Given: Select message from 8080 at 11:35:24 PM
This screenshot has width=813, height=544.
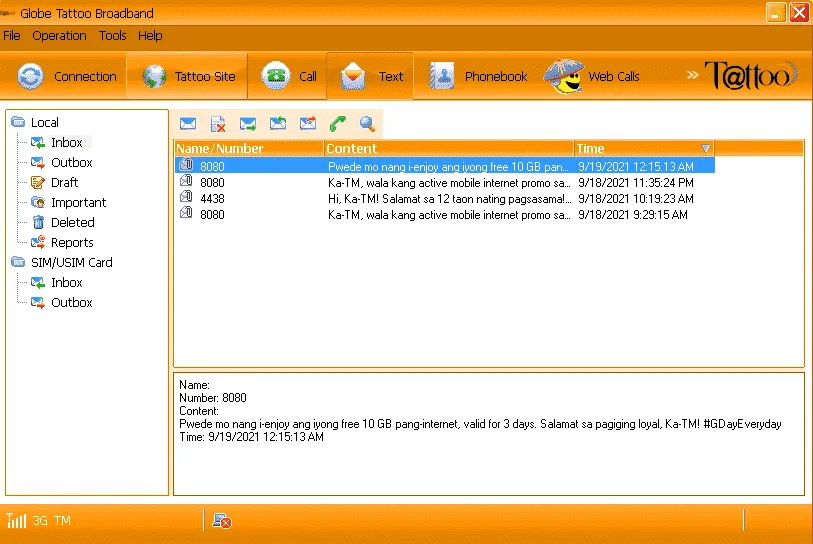Looking at the screenshot, I should click(445, 183).
